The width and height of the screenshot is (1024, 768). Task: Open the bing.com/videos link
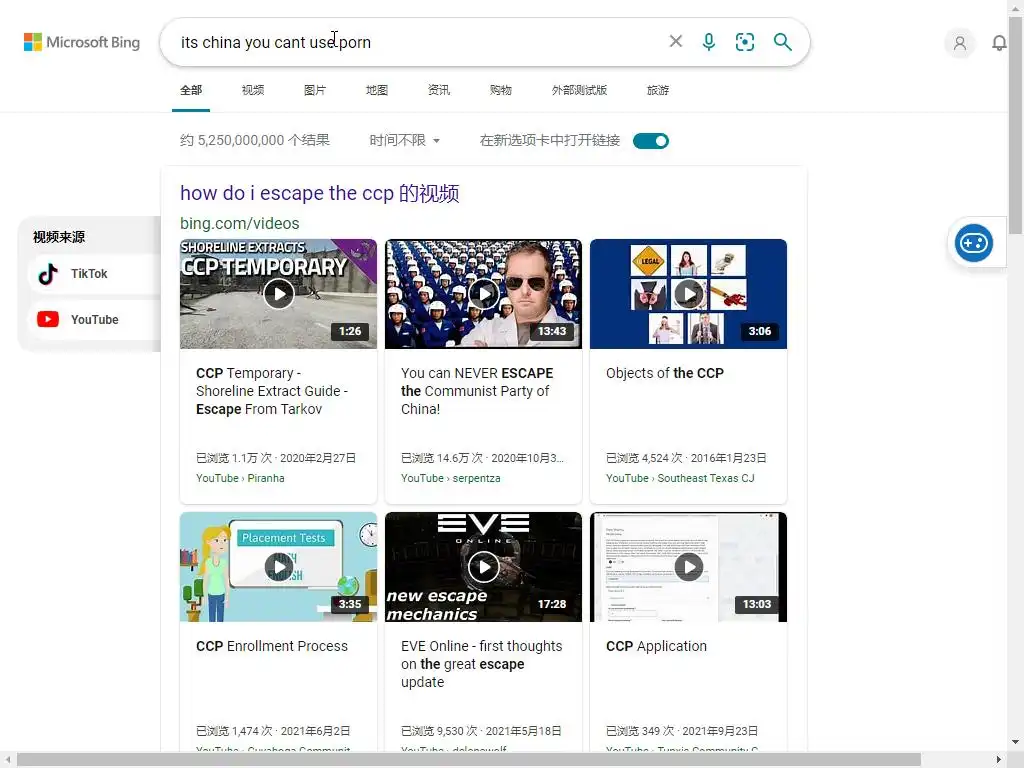coord(240,223)
